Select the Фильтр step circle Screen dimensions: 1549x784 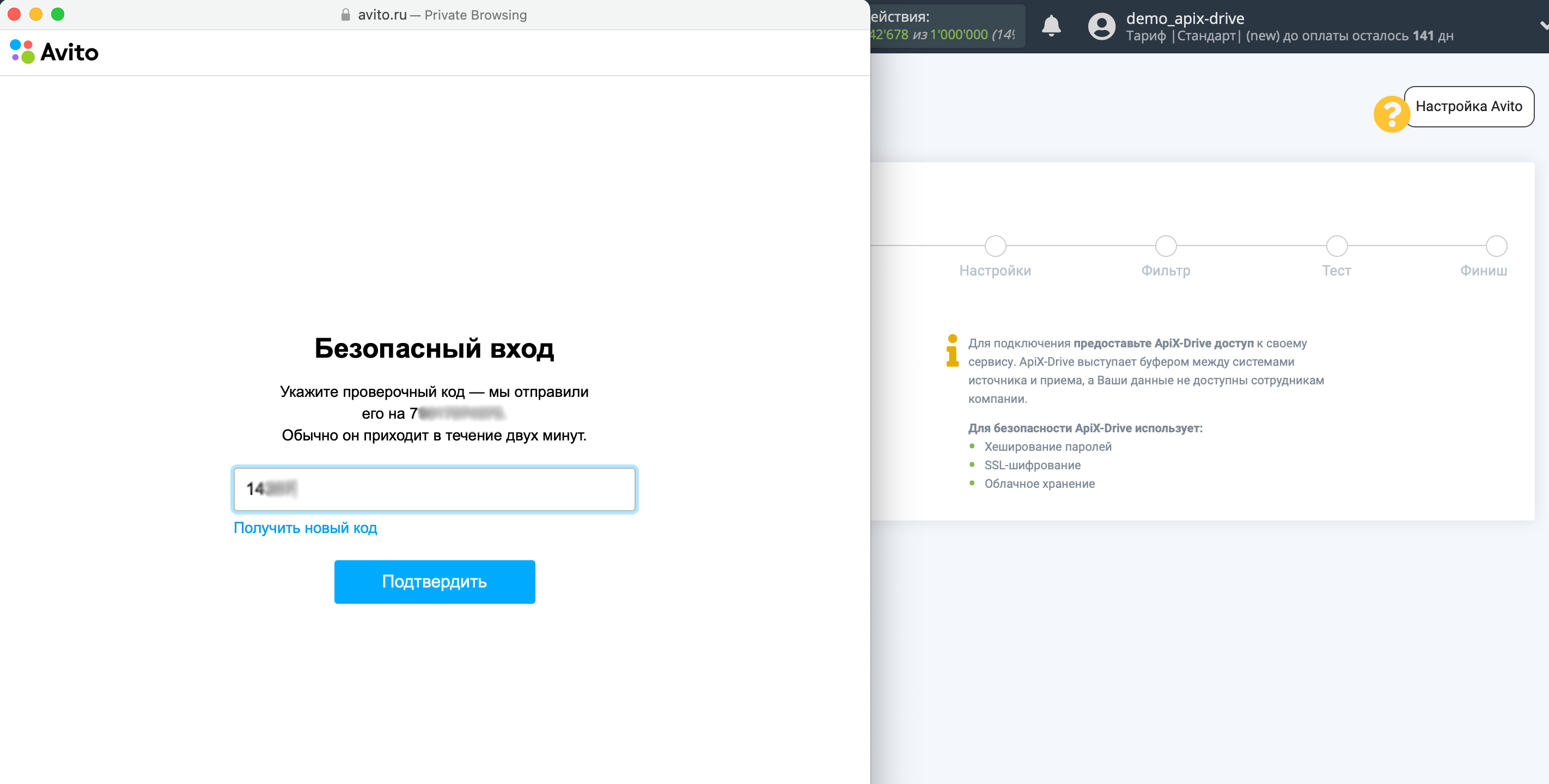point(1166,246)
